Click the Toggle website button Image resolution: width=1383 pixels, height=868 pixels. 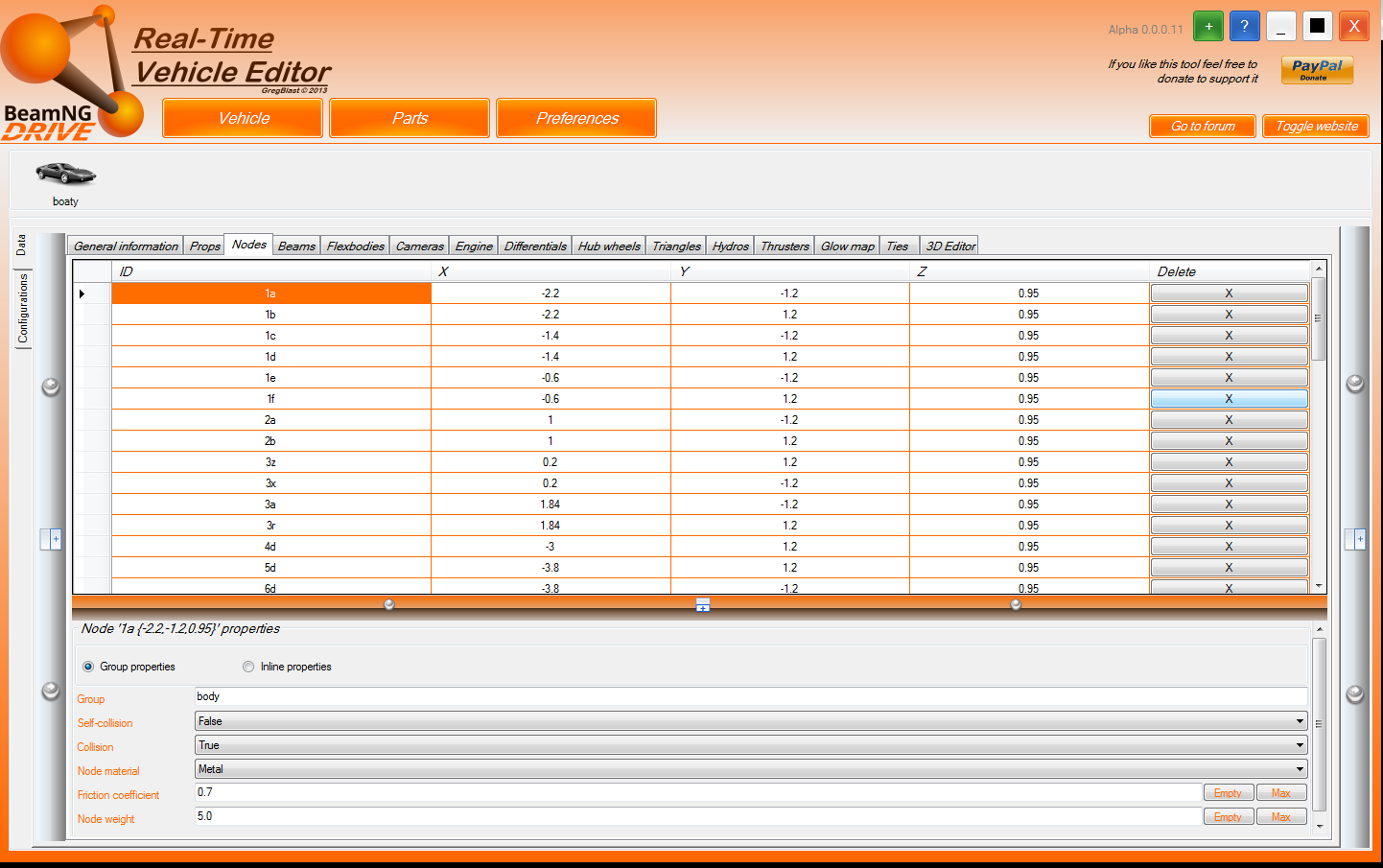click(x=1316, y=126)
